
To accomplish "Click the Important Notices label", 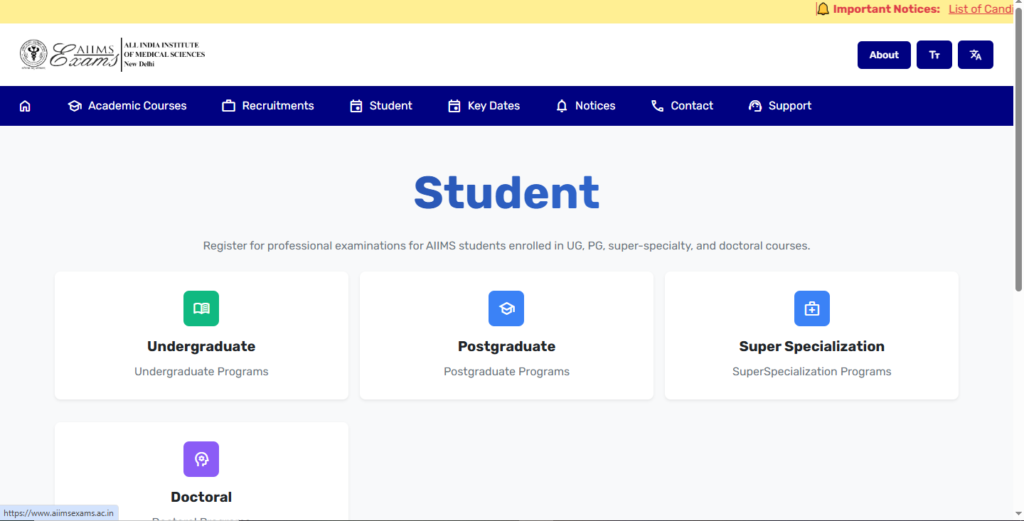I will pyautogui.click(x=886, y=9).
